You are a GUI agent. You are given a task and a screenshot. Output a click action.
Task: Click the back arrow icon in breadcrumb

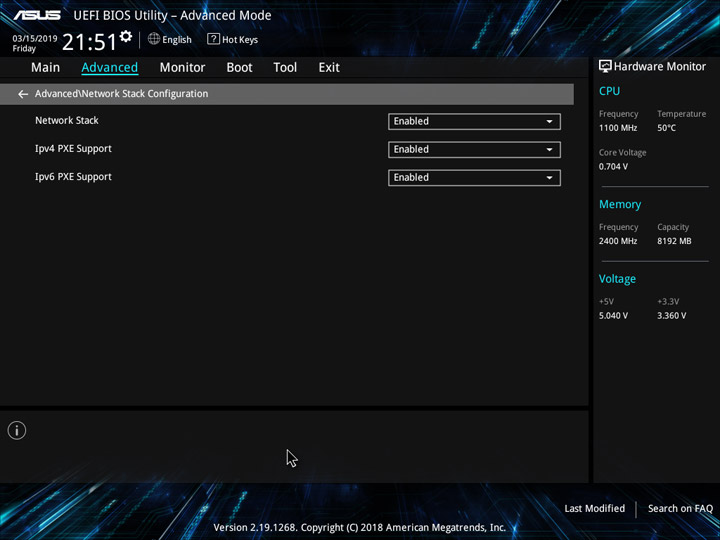23,94
